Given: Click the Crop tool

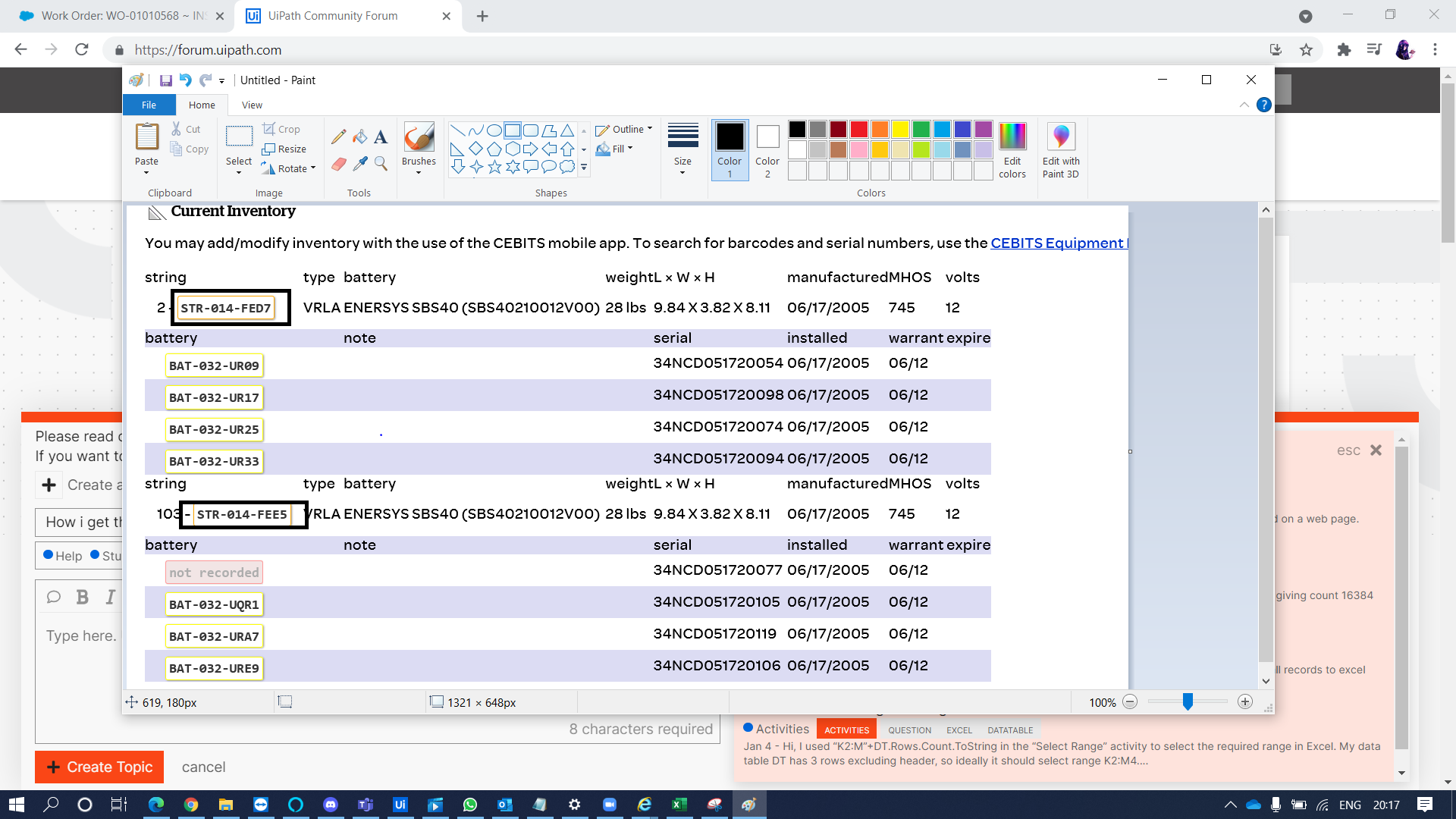Looking at the screenshot, I should 281,129.
